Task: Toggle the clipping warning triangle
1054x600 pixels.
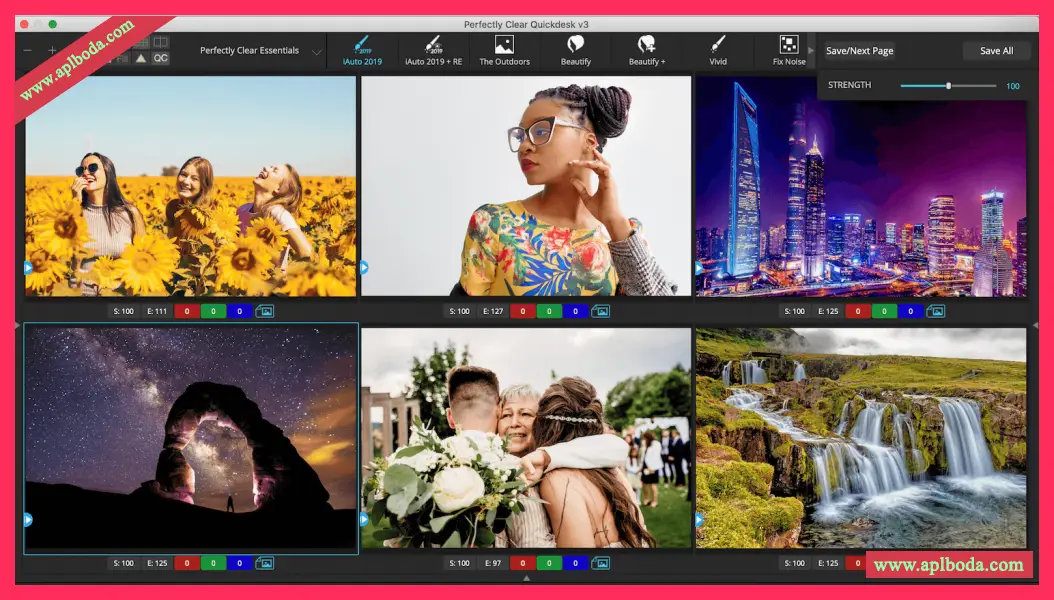Action: coord(141,58)
